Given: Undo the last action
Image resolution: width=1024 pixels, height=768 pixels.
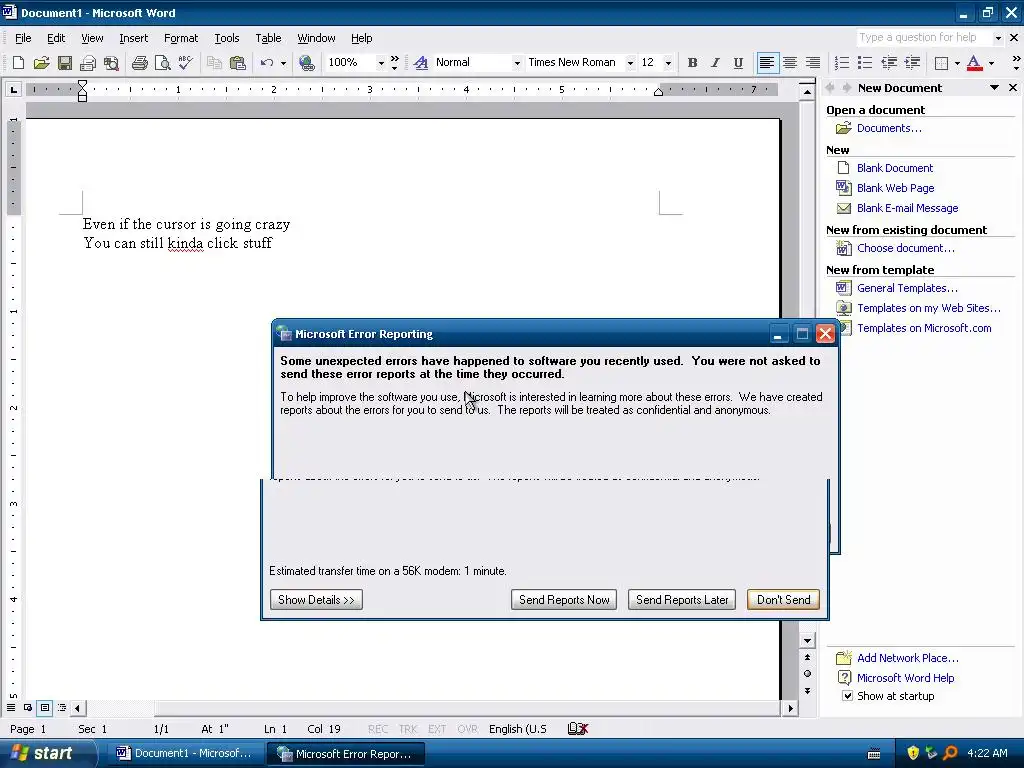Looking at the screenshot, I should pyautogui.click(x=266, y=63).
